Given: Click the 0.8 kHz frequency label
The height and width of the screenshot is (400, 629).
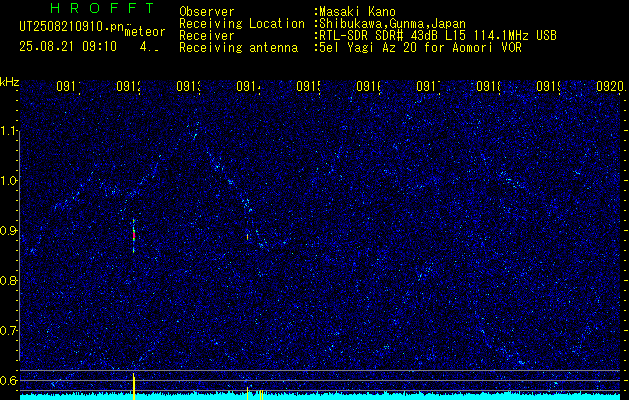Looking at the screenshot, I should tap(8, 280).
